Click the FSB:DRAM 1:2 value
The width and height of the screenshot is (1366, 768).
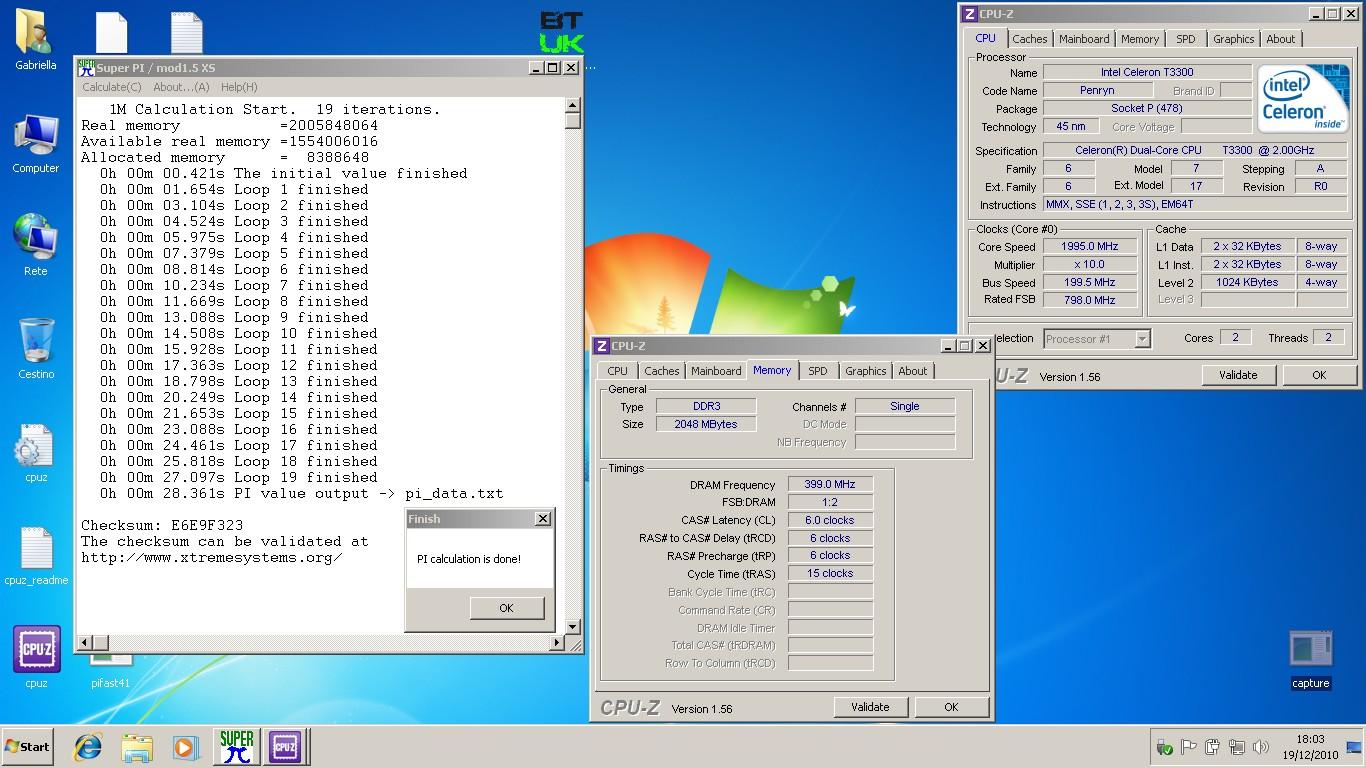(830, 503)
